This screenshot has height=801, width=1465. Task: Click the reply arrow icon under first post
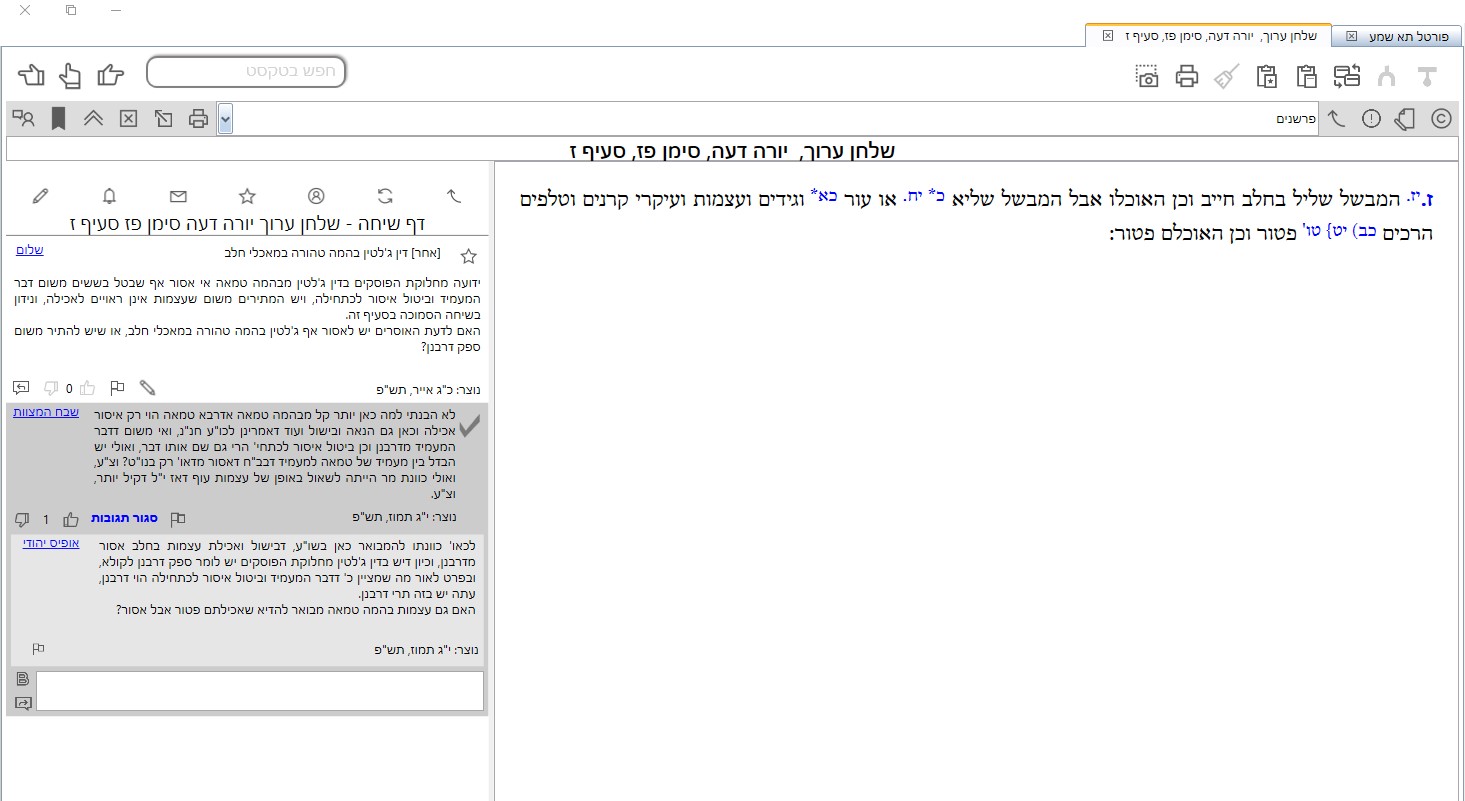pos(22,388)
